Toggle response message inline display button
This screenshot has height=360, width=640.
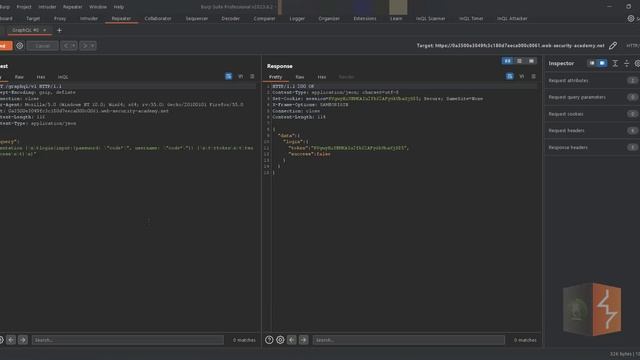509,76
